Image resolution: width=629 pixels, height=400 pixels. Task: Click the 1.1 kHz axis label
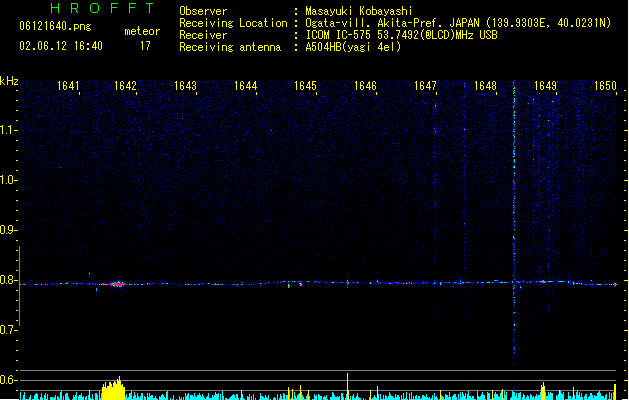[x=7, y=130]
